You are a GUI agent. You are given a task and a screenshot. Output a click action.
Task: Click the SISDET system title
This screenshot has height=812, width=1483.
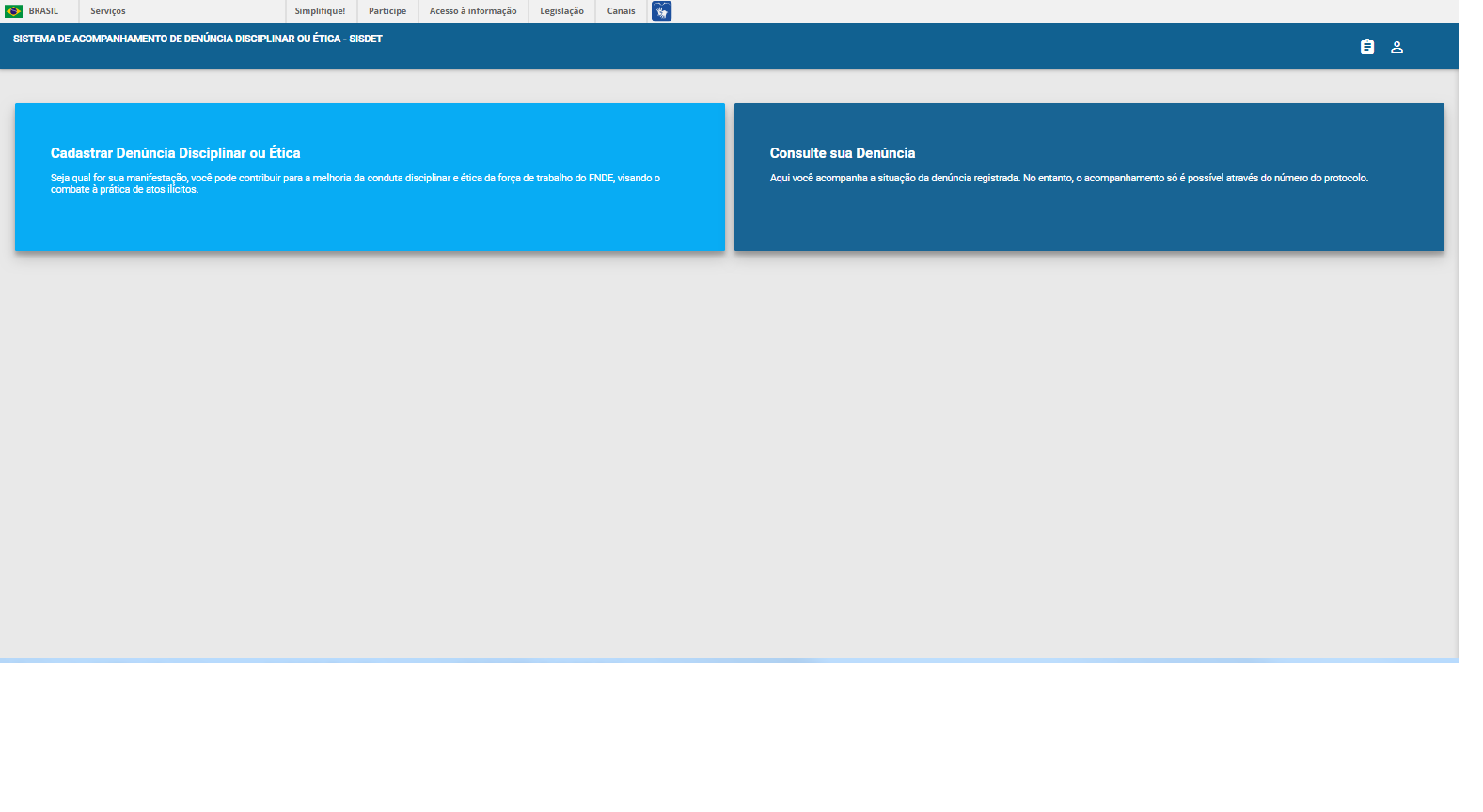click(197, 39)
